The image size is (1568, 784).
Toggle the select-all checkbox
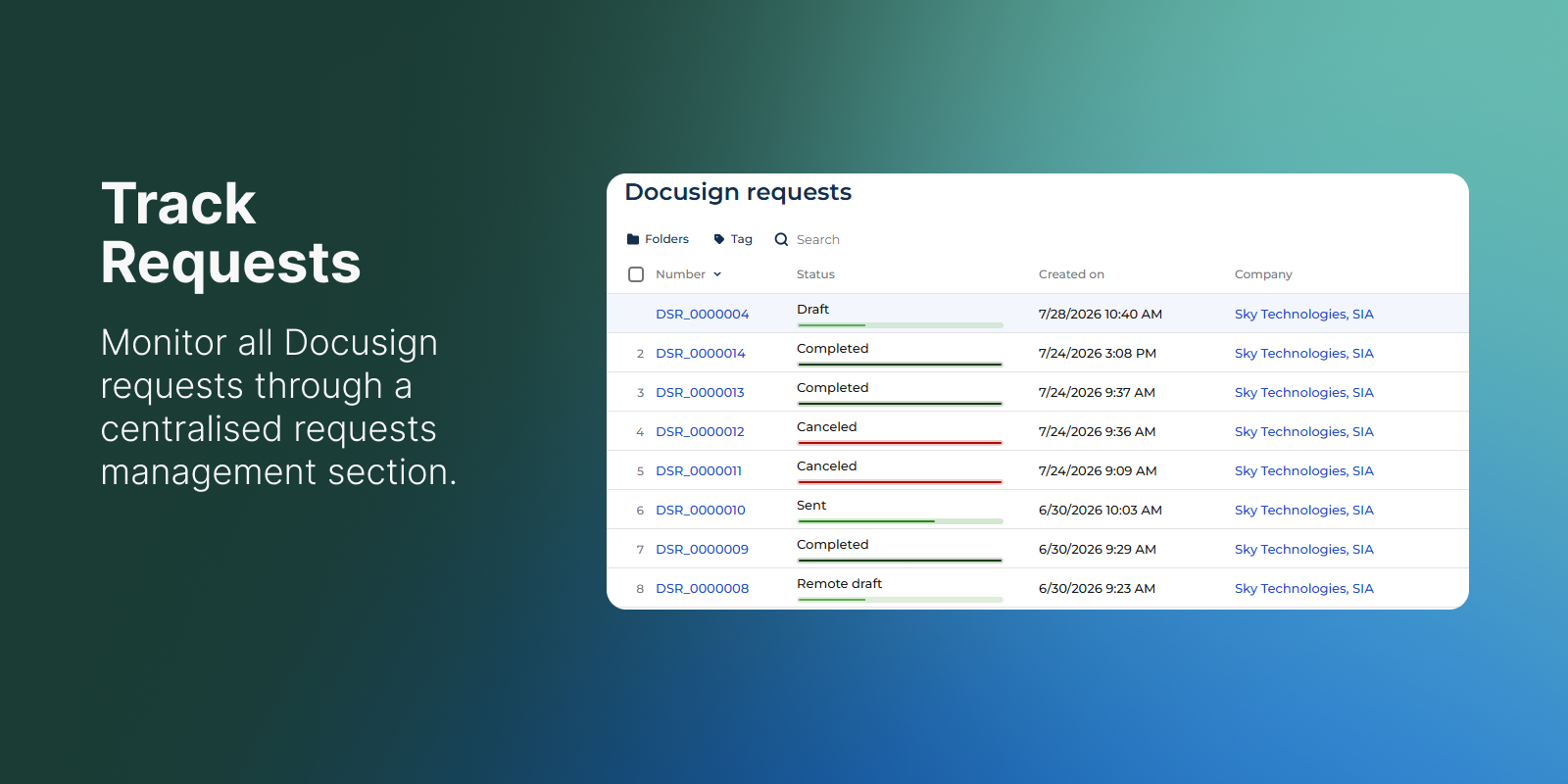636,274
